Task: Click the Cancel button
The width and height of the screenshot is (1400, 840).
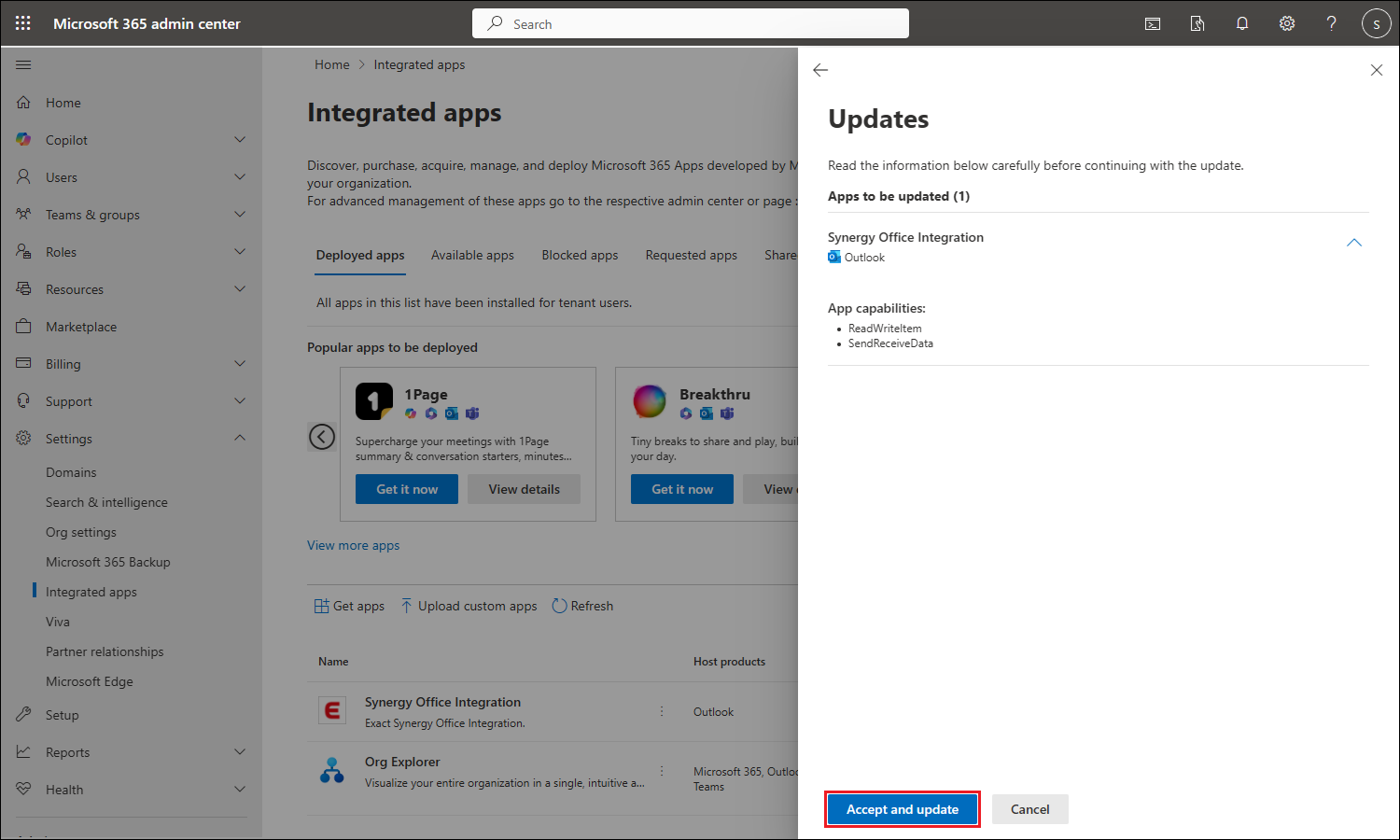Action: 1029,809
